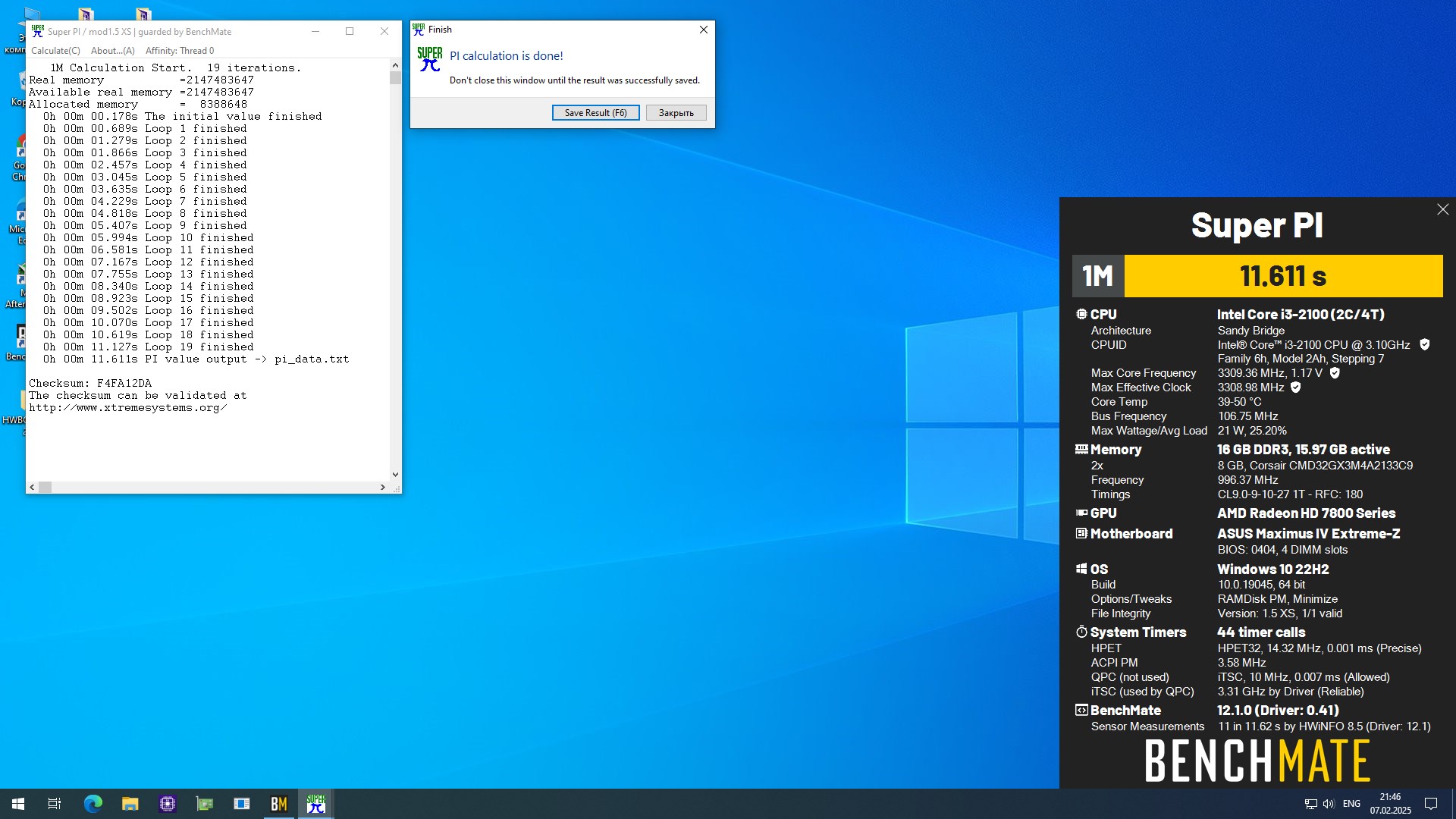The image size is (1456, 819).
Task: Open the Start menu
Action: pyautogui.click(x=18, y=804)
